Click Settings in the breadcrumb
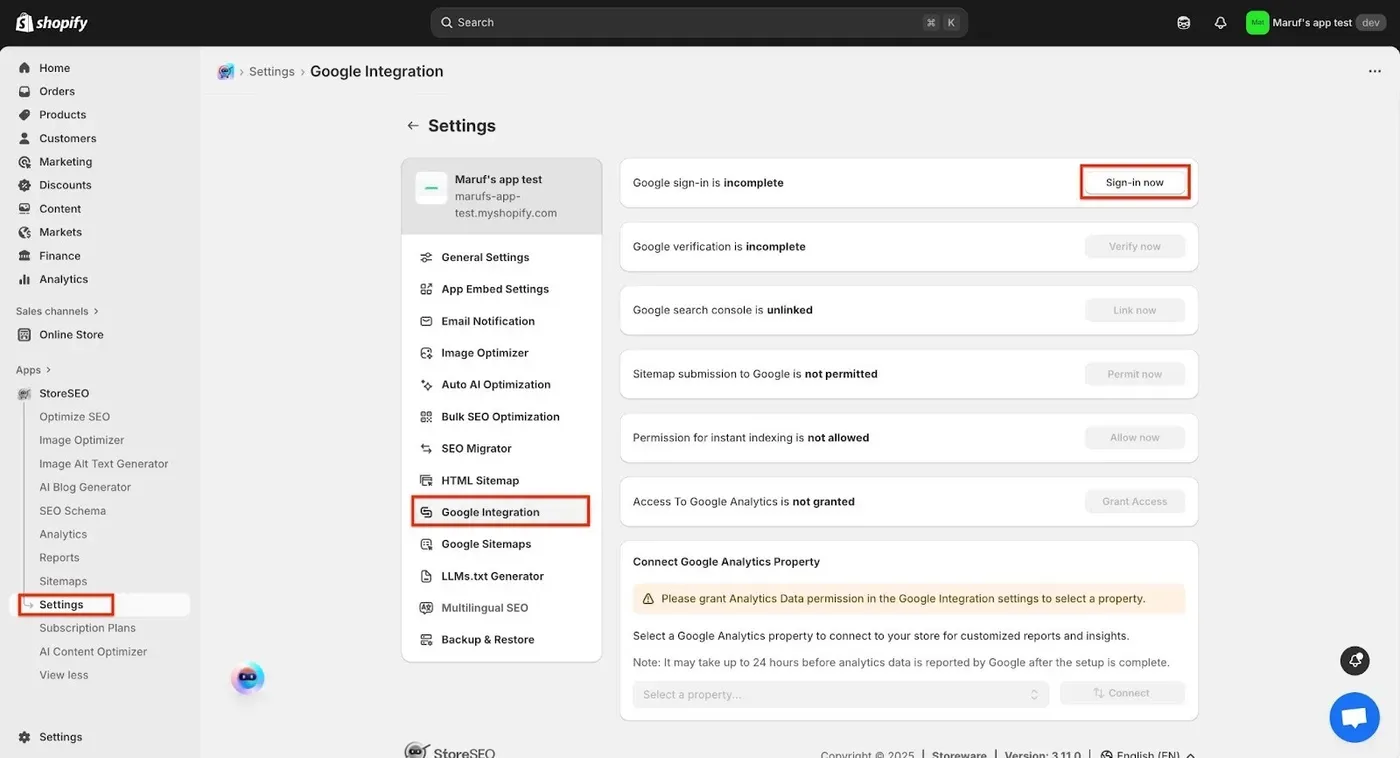Screen dimensions: 1400x758 [x=272, y=72]
